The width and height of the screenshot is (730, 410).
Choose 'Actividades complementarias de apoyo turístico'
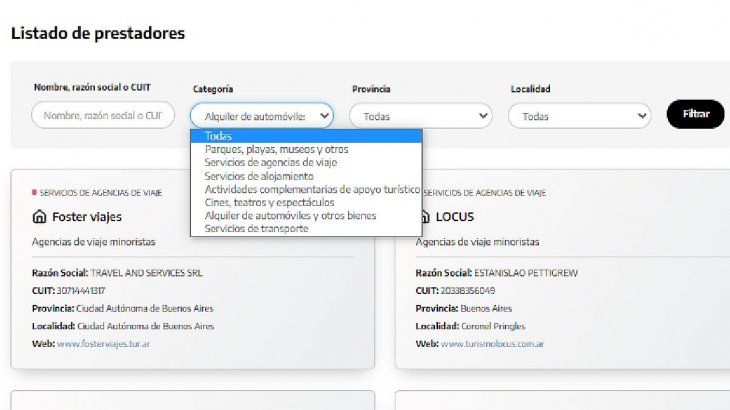coord(312,189)
